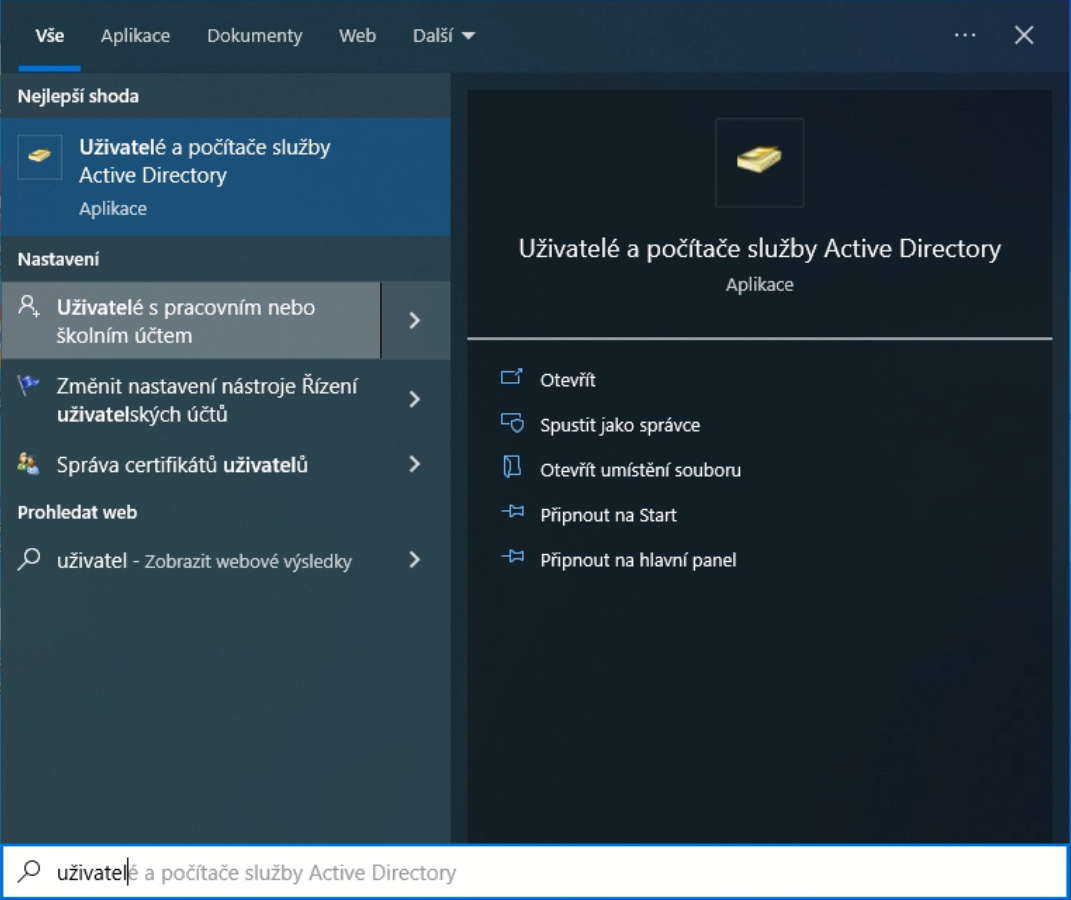Click the Otevřít icon
This screenshot has height=900, width=1071.
tap(512, 378)
